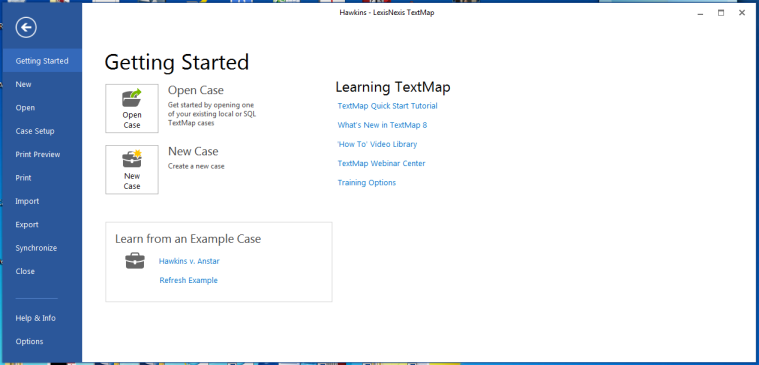Click the Learning TextMap heading
This screenshot has height=365, width=759.
(x=393, y=87)
